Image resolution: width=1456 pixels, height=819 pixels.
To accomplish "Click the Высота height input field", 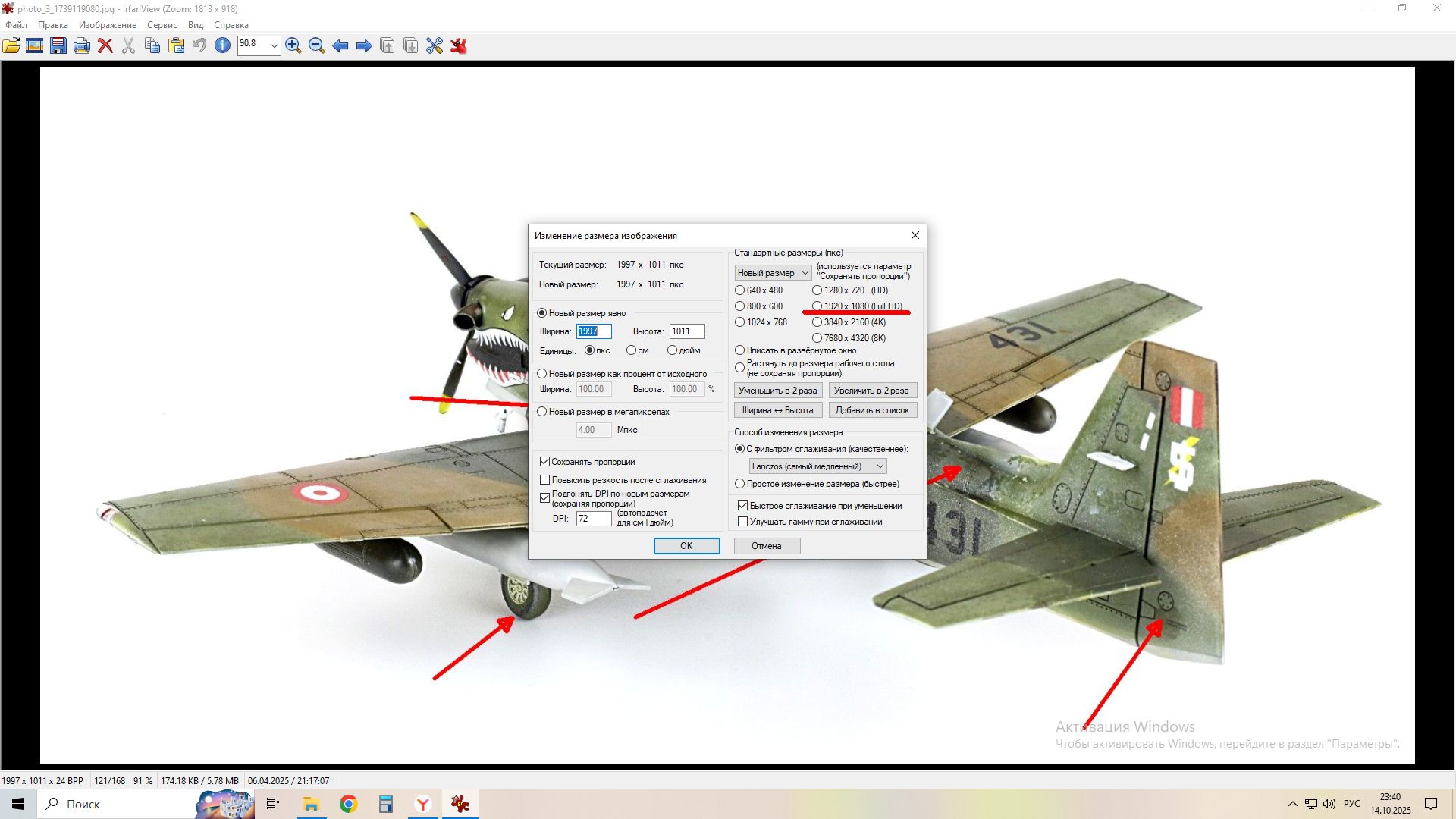I will (686, 331).
